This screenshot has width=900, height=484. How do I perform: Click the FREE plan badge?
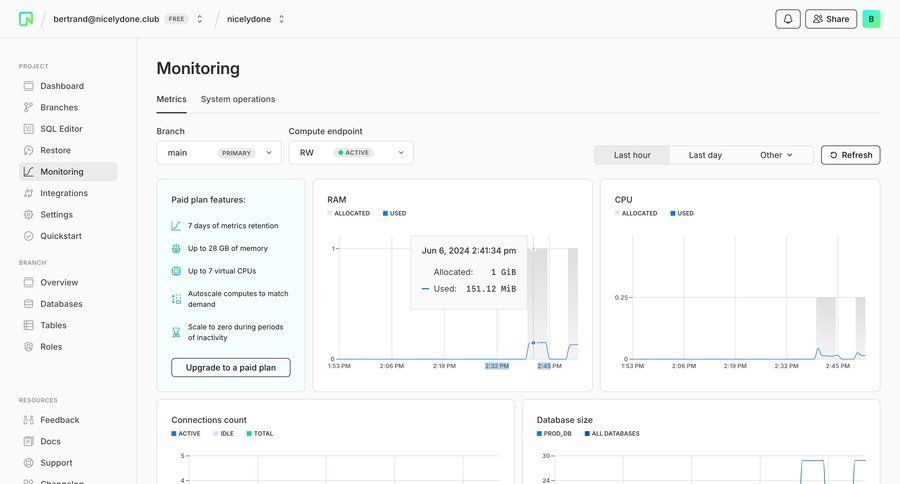(x=176, y=19)
